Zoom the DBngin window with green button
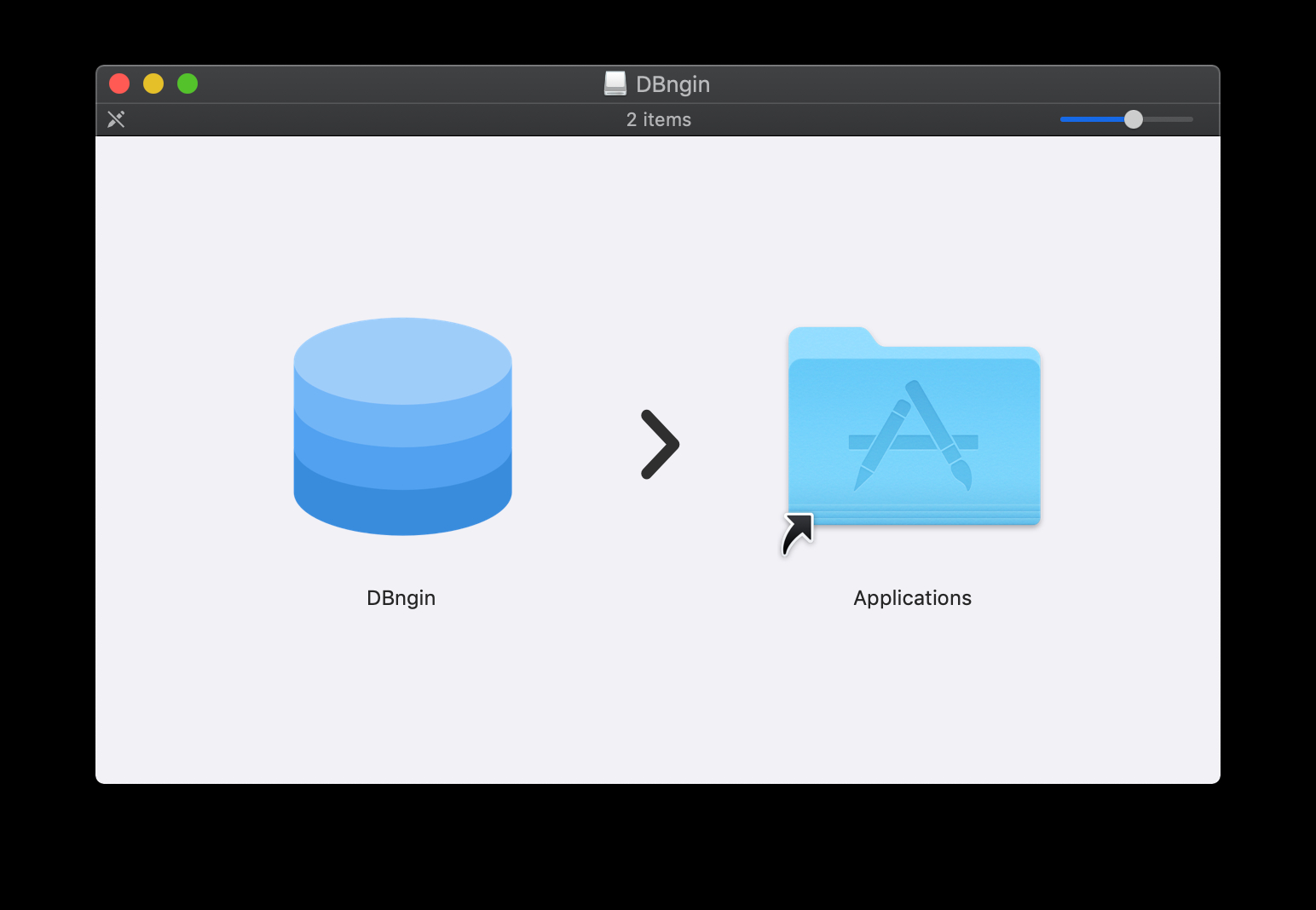This screenshot has width=1316, height=910. point(188,84)
